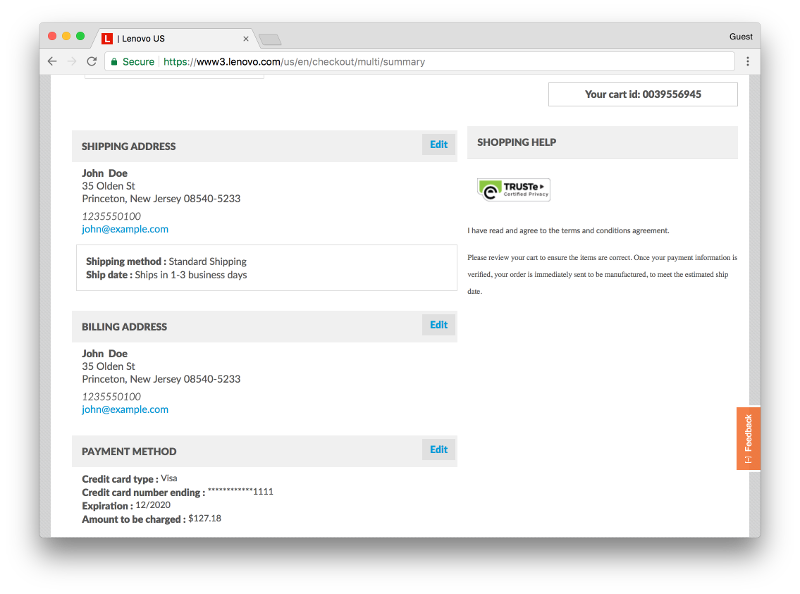The height and width of the screenshot is (594, 800).
Task: Click the credit card type Visa
Action: [169, 478]
